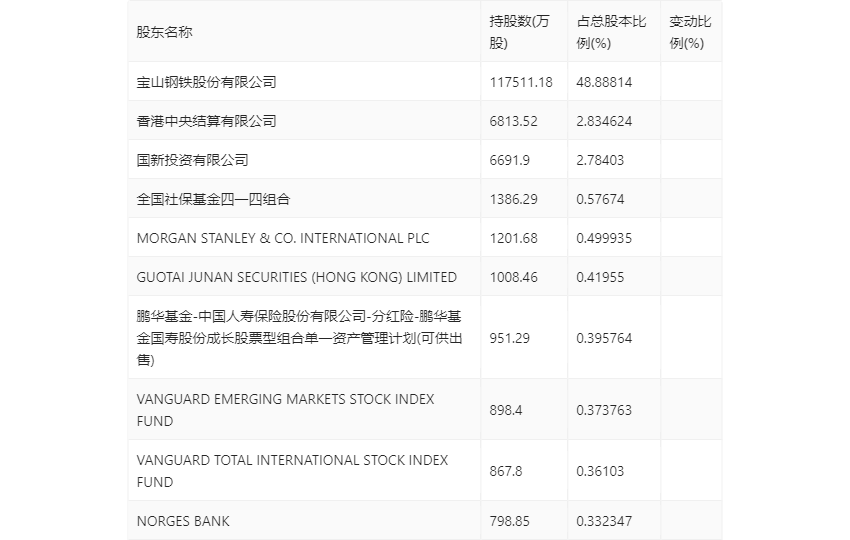Click the value 951.29
The image size is (850, 540).
tap(510, 338)
